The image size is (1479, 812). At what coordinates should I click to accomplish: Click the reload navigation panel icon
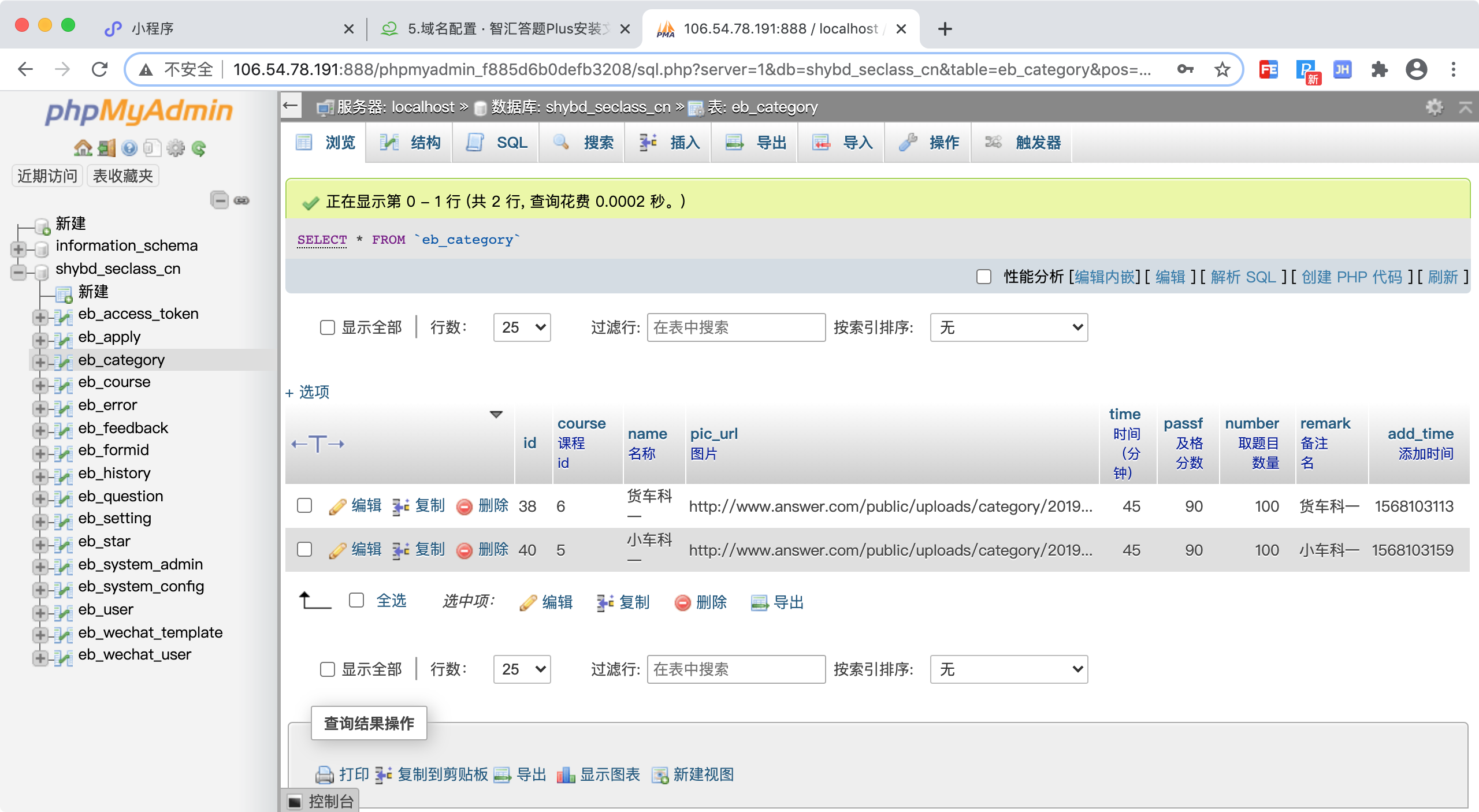tap(199, 148)
